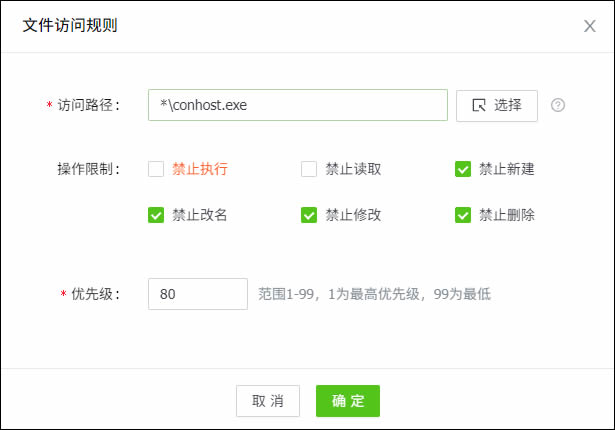Close the 文件访问规则 dialog
Viewport: 615px width, 430px height.
coord(590,26)
